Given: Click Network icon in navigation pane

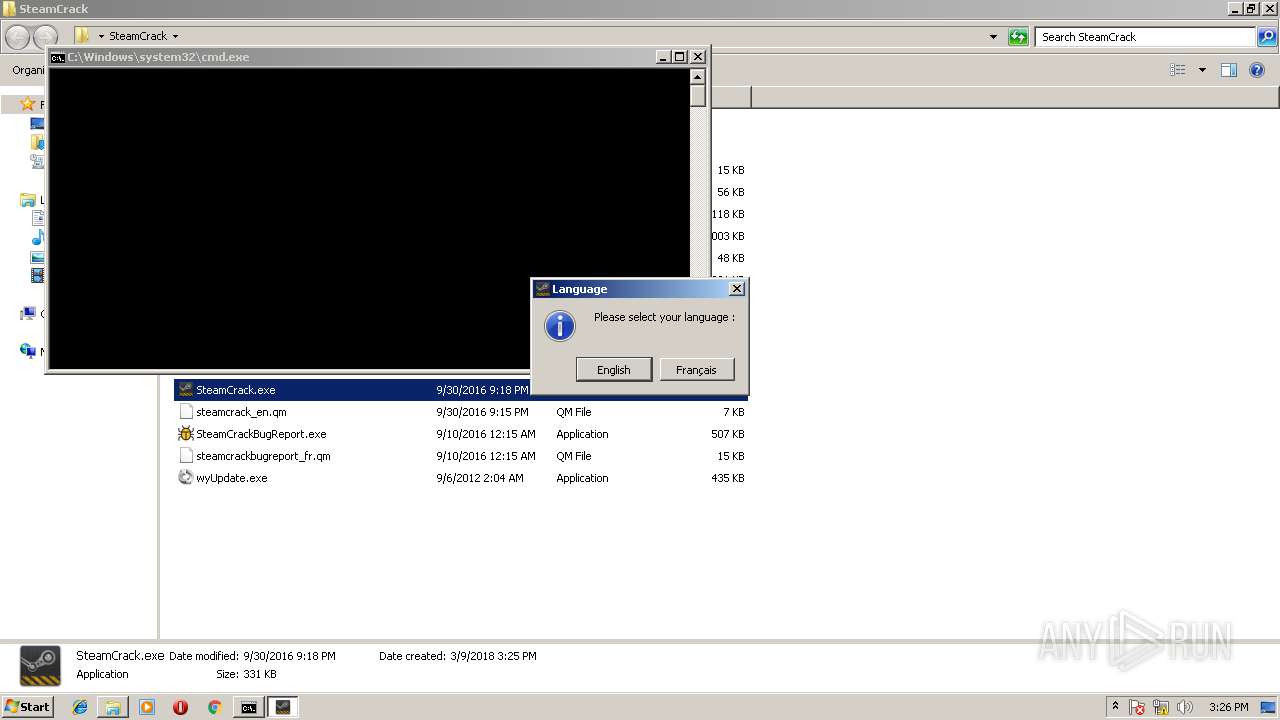Looking at the screenshot, I should tap(28, 351).
